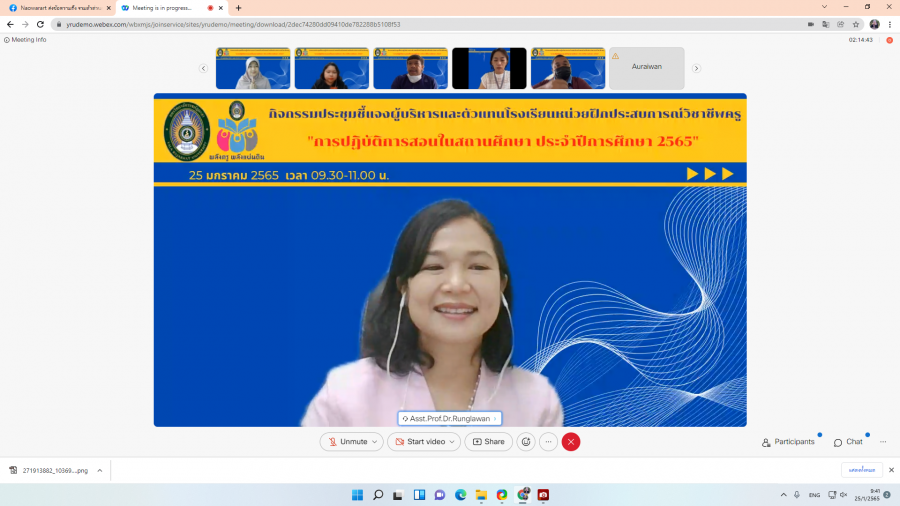The height and width of the screenshot is (506, 900).
Task: Open the Chat panel
Action: coord(848,442)
